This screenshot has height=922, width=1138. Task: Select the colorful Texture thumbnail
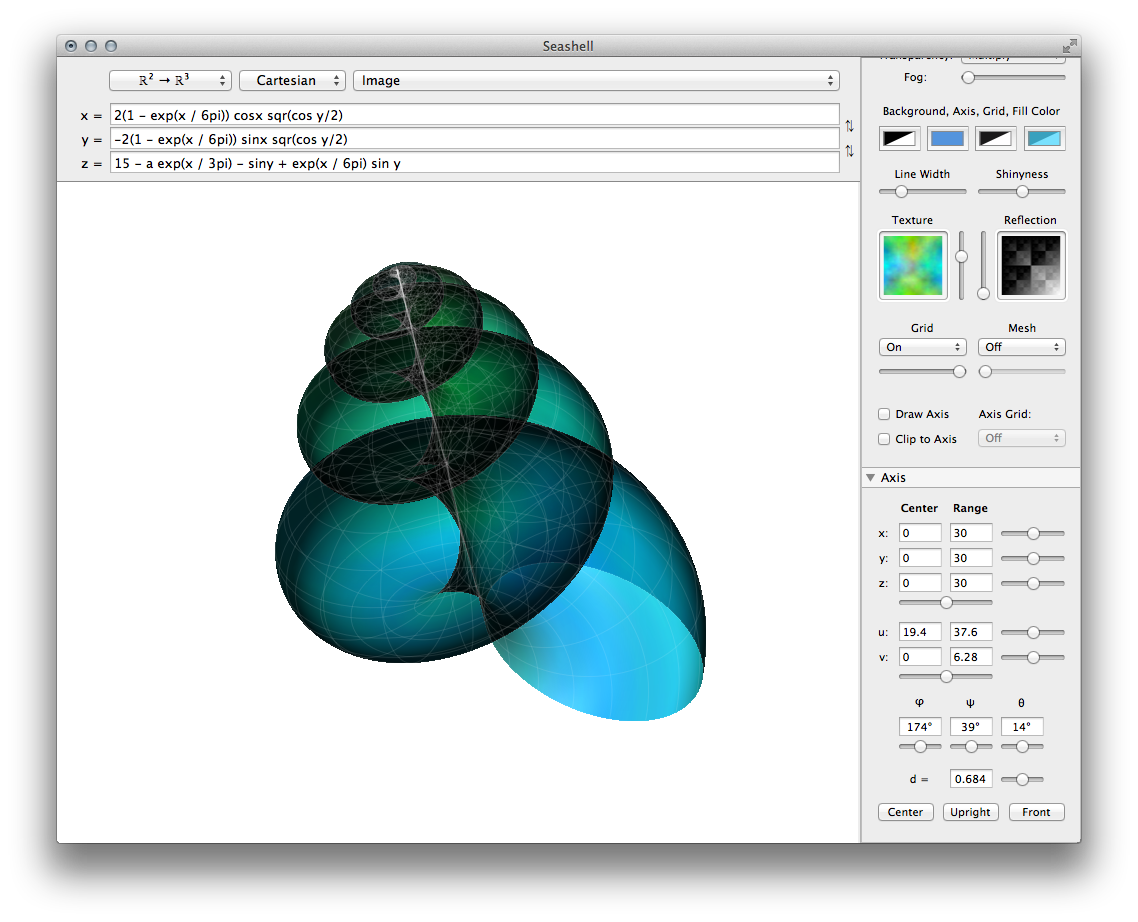pos(912,265)
